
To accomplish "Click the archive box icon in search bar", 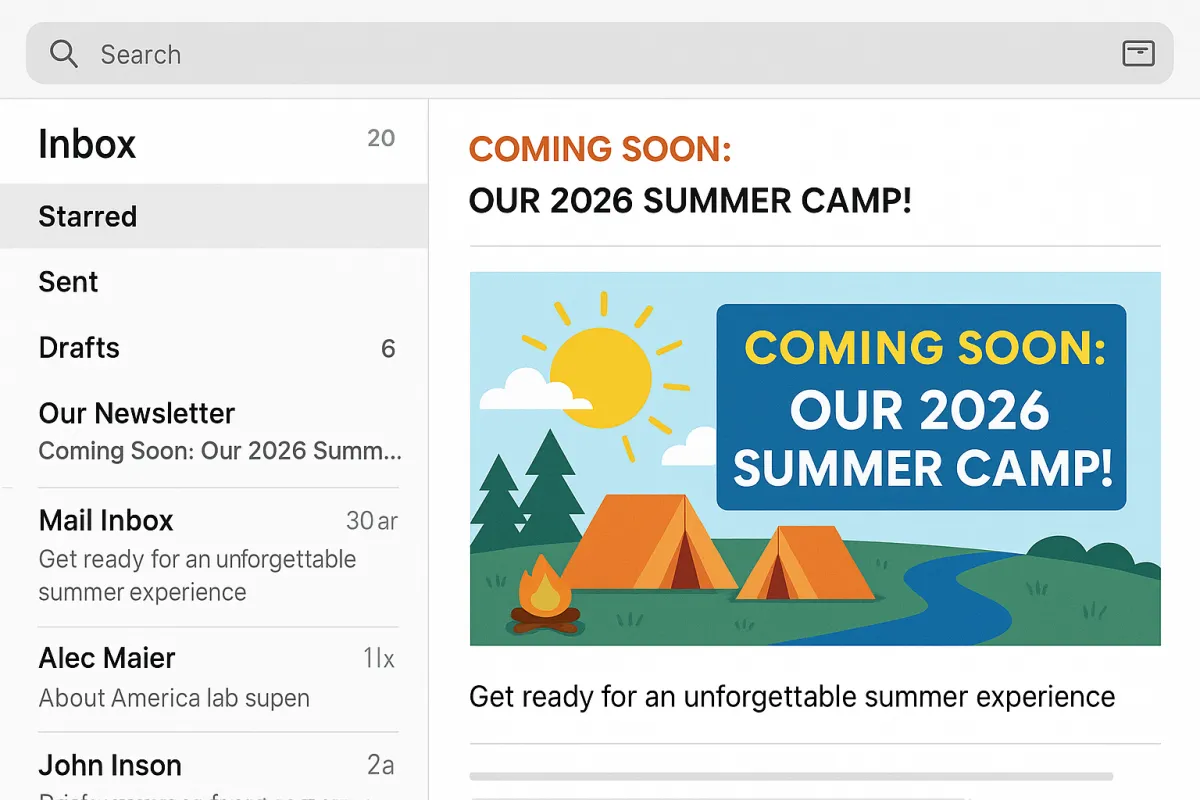I will pos(1138,54).
